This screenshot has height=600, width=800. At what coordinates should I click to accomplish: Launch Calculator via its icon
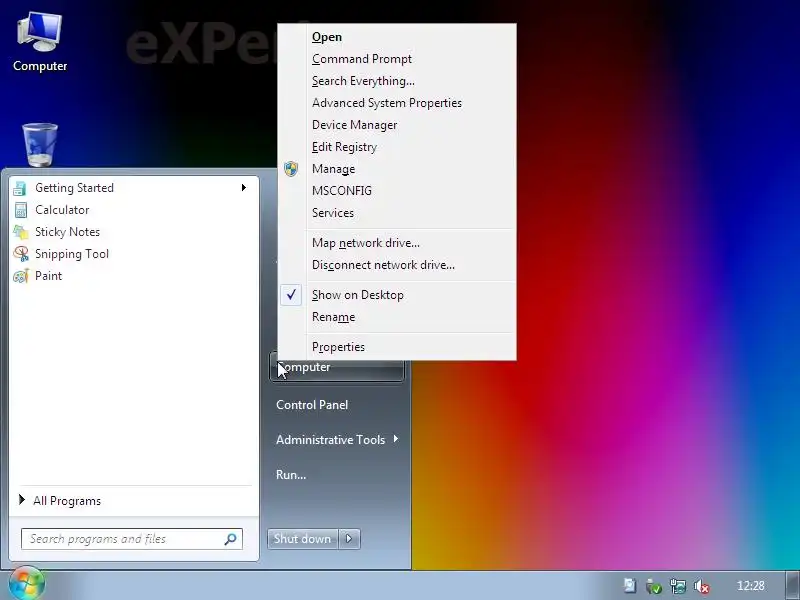(20, 210)
